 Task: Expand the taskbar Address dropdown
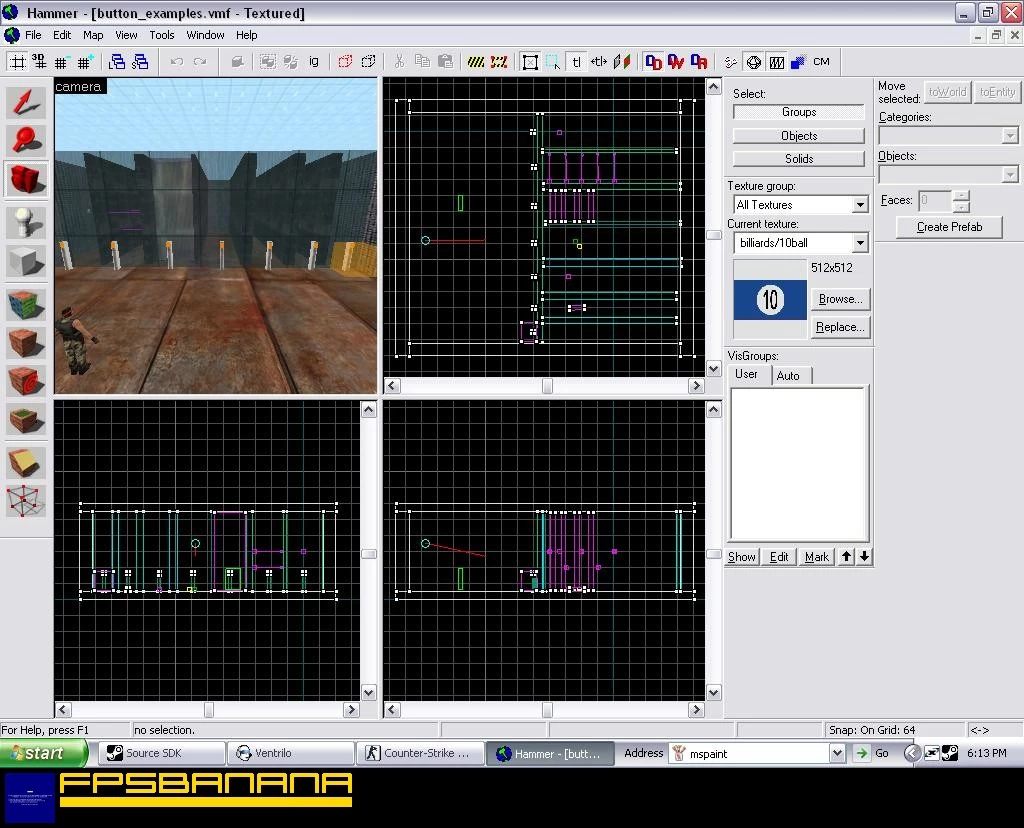click(x=837, y=754)
